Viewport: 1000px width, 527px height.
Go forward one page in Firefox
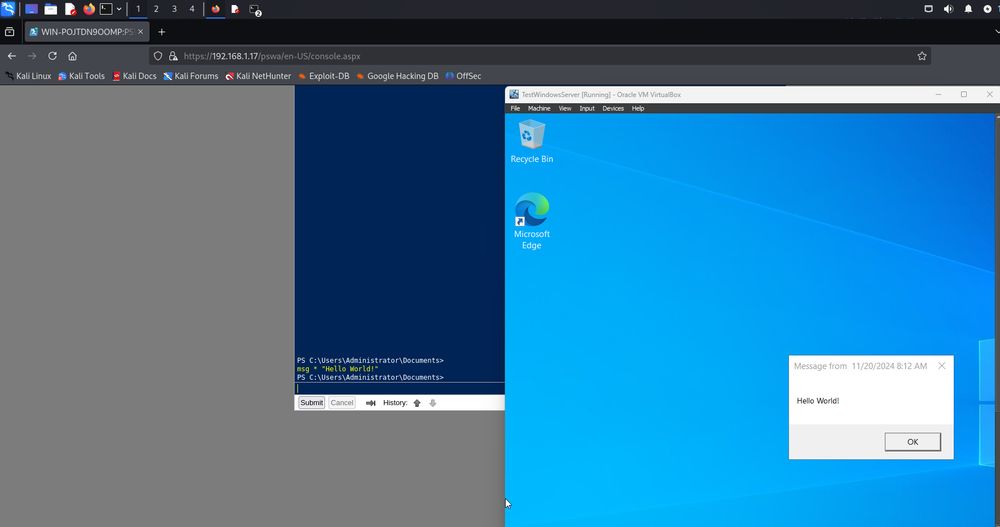pyautogui.click(x=32, y=56)
